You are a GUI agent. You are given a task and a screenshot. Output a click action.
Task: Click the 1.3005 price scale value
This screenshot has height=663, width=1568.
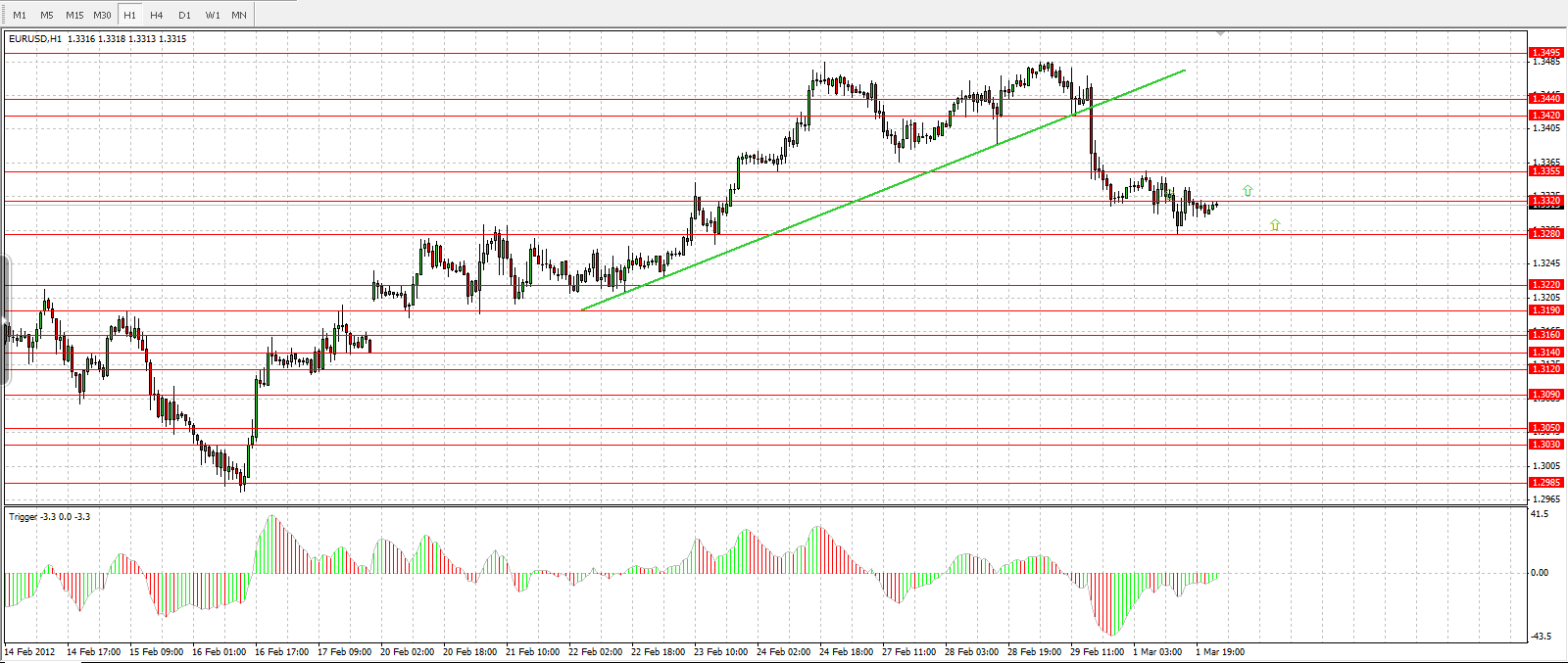click(x=1546, y=466)
